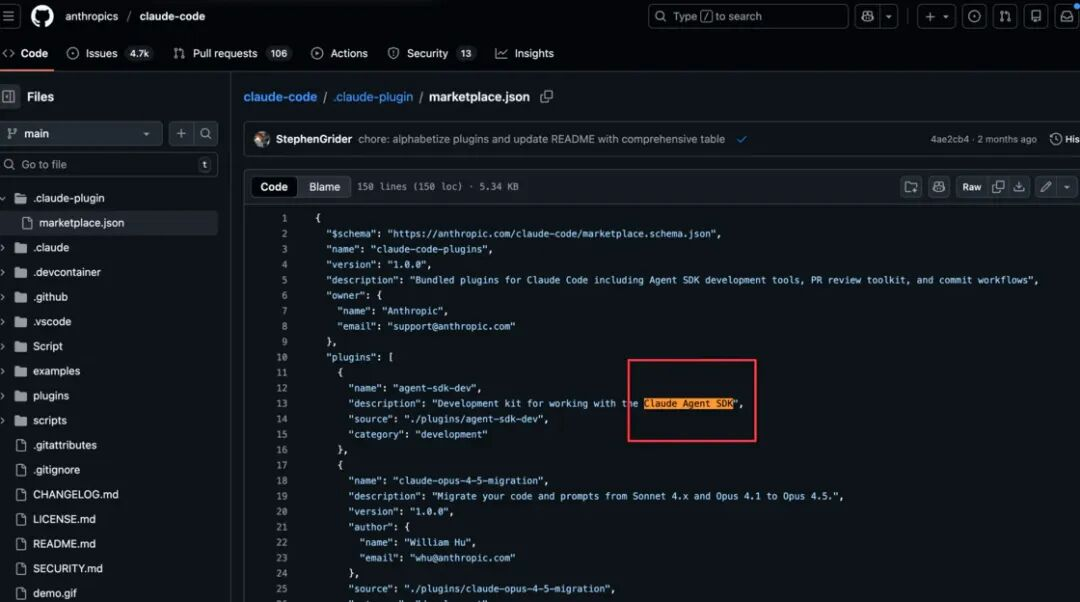The height and width of the screenshot is (602, 1080).
Task: Collapse the Files side panel
Action: coord(9,97)
